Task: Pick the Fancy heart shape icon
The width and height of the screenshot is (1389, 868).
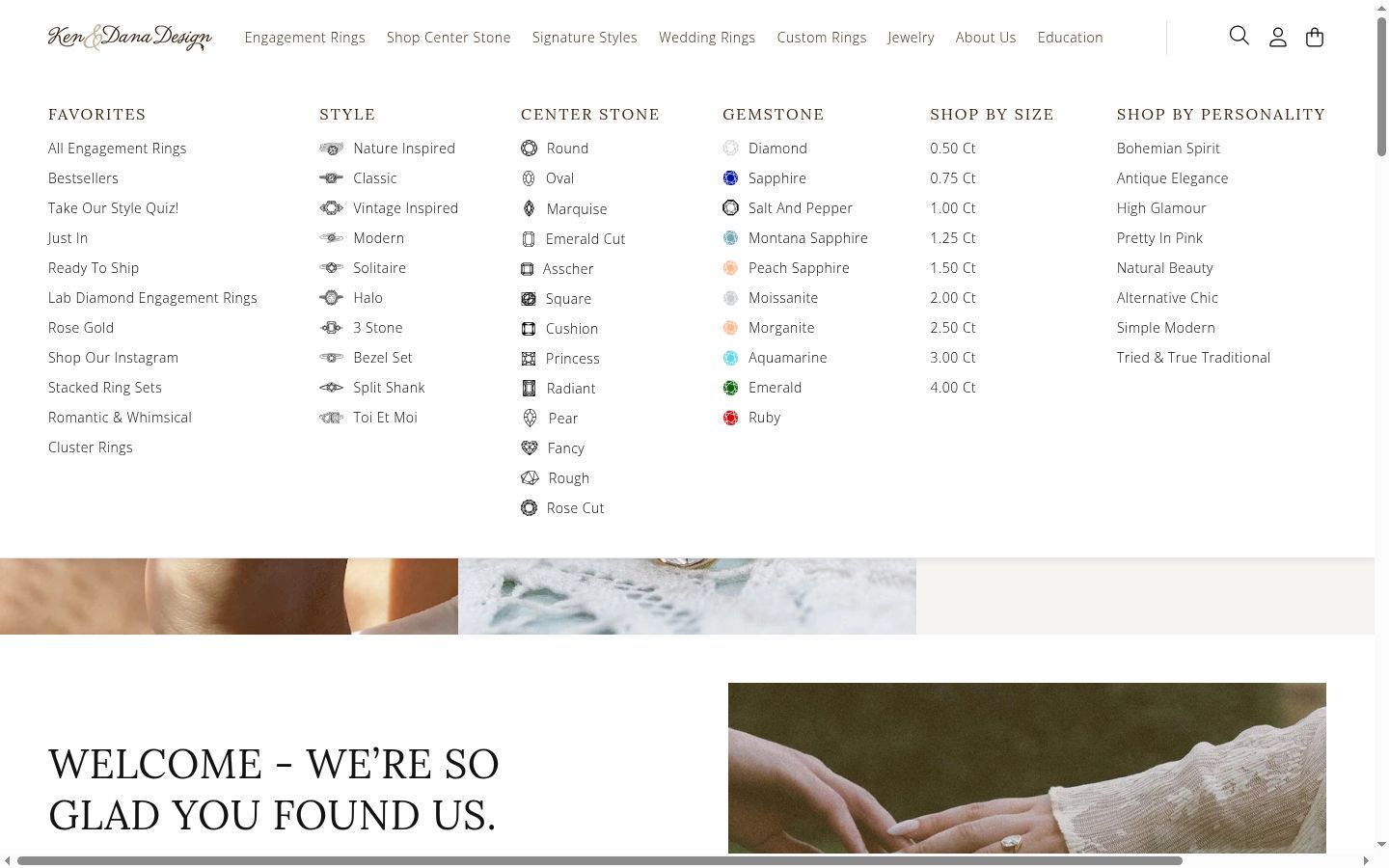Action: coord(530,448)
